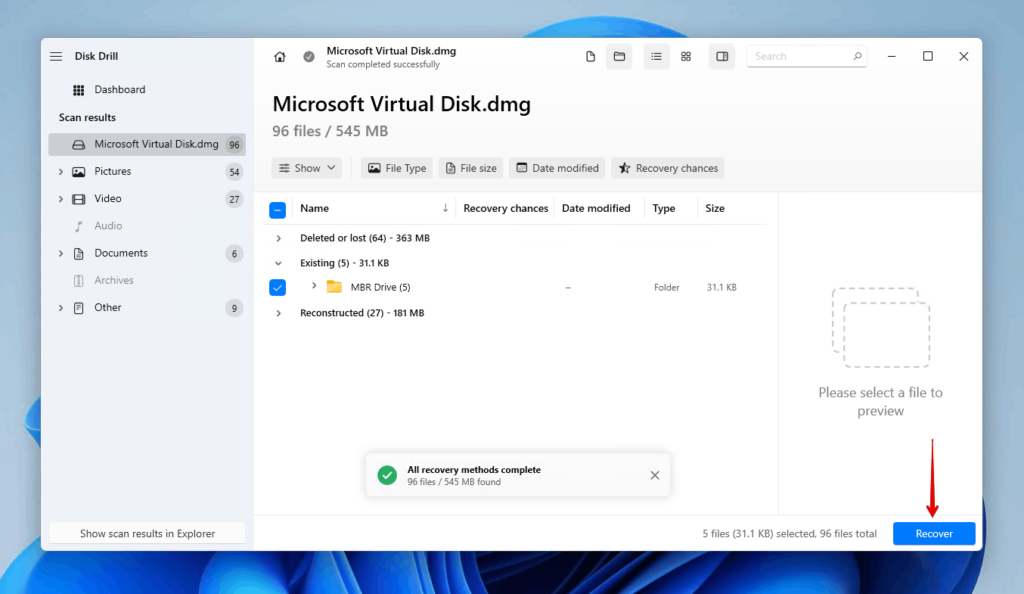Click the Recover button

[933, 533]
